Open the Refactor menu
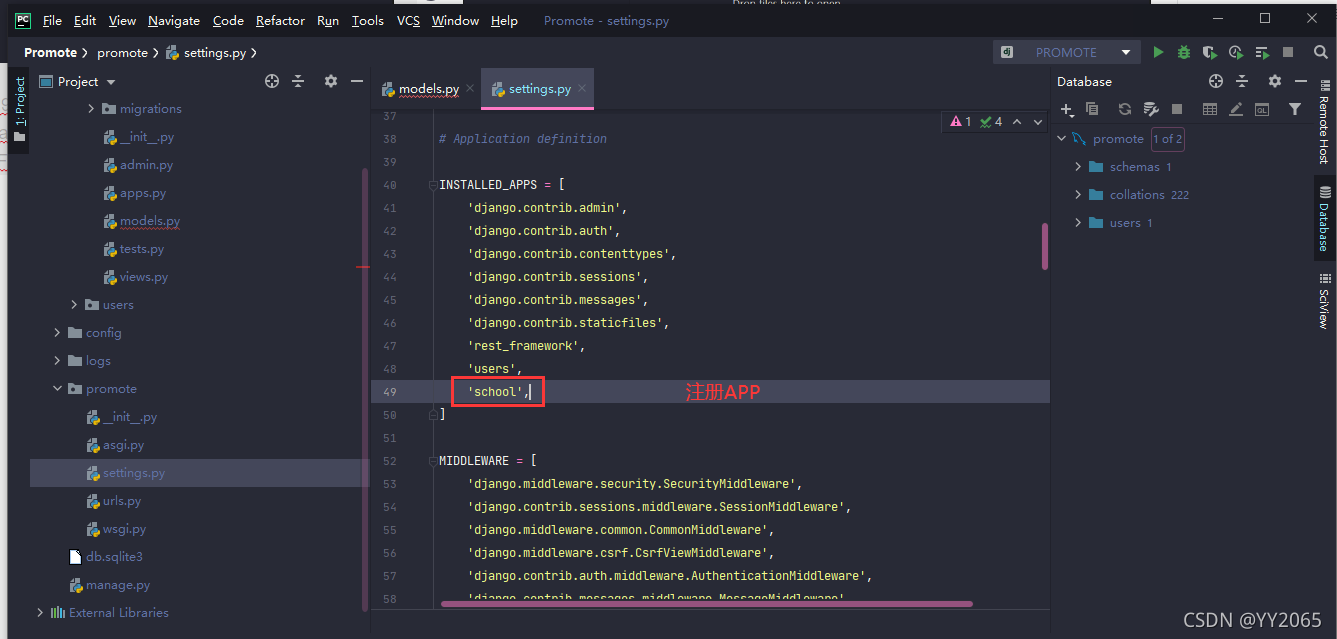This screenshot has width=1337, height=639. 280,20
